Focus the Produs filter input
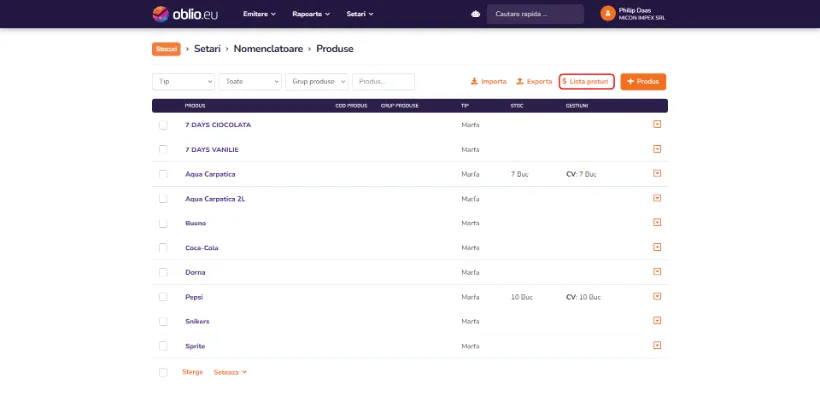 [x=383, y=82]
